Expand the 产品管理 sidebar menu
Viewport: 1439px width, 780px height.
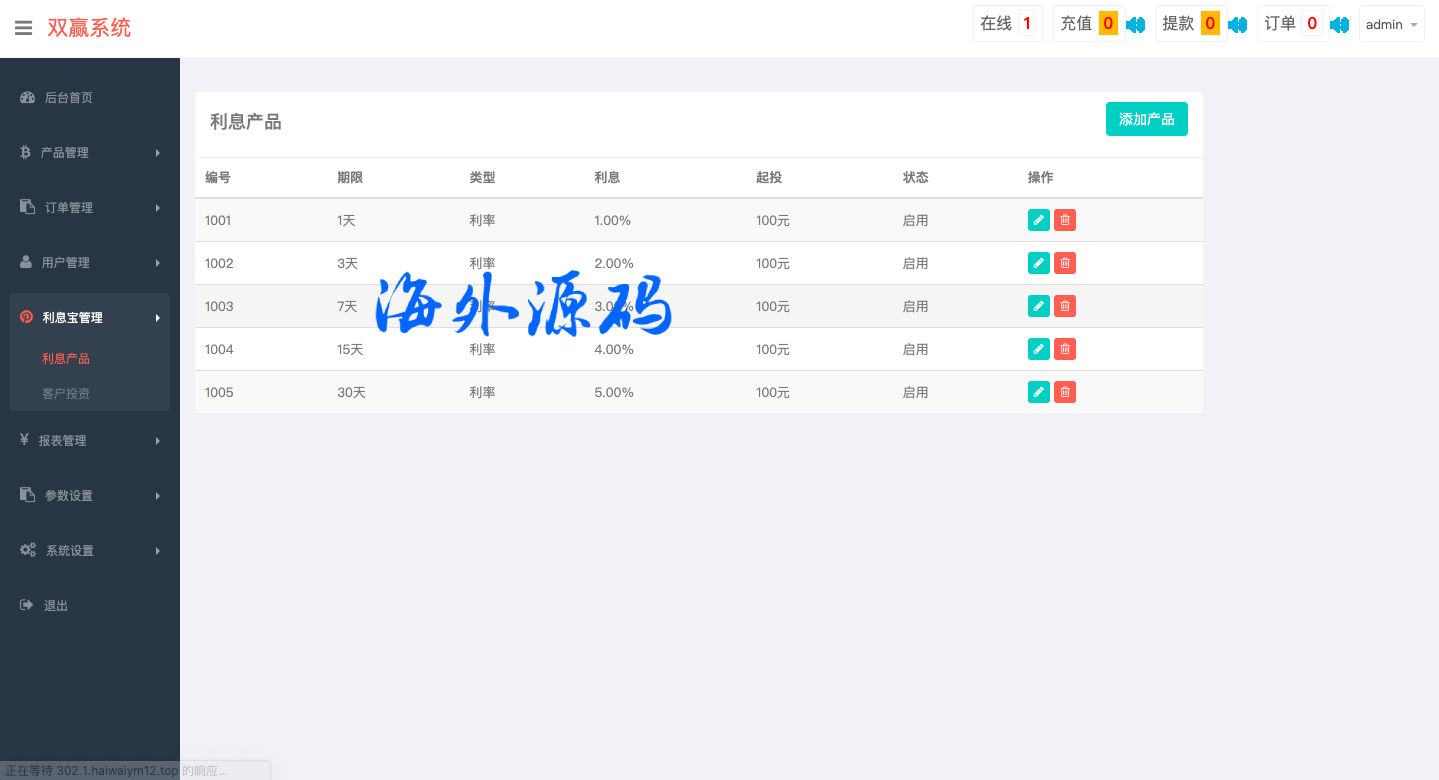click(x=90, y=153)
